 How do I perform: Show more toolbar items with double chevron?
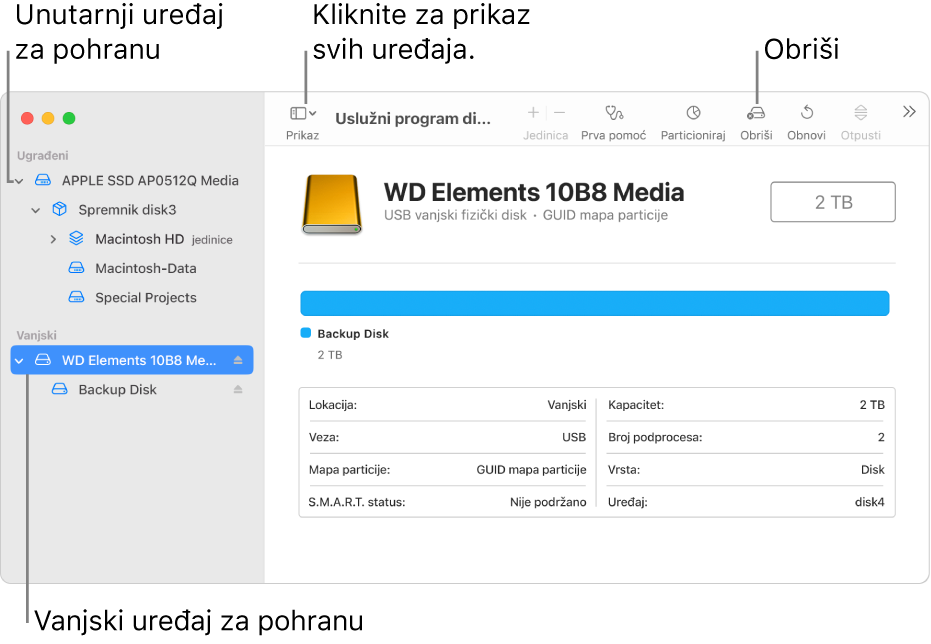[x=909, y=112]
